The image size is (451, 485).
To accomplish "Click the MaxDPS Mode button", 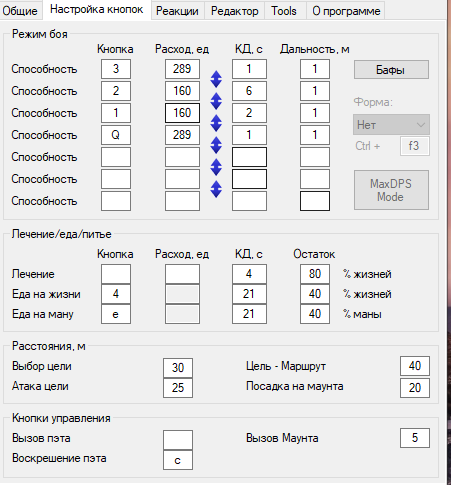I will coord(391,190).
